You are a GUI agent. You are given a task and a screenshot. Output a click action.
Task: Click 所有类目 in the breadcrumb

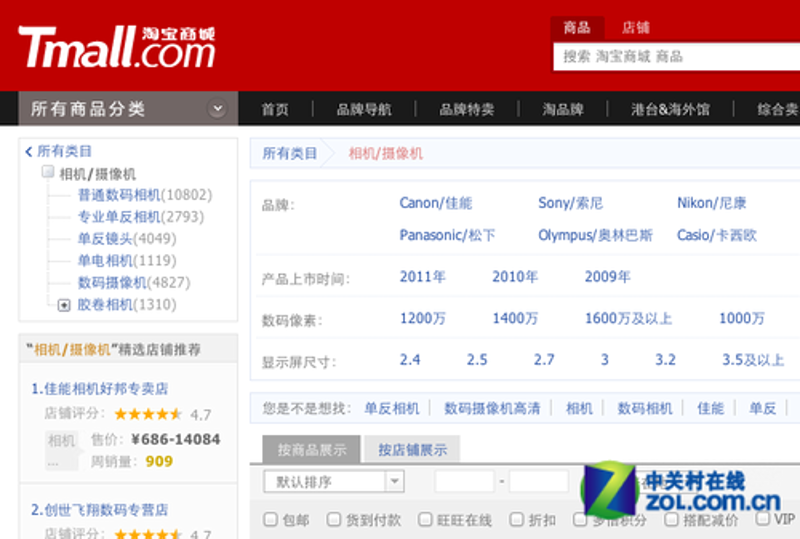[289, 153]
